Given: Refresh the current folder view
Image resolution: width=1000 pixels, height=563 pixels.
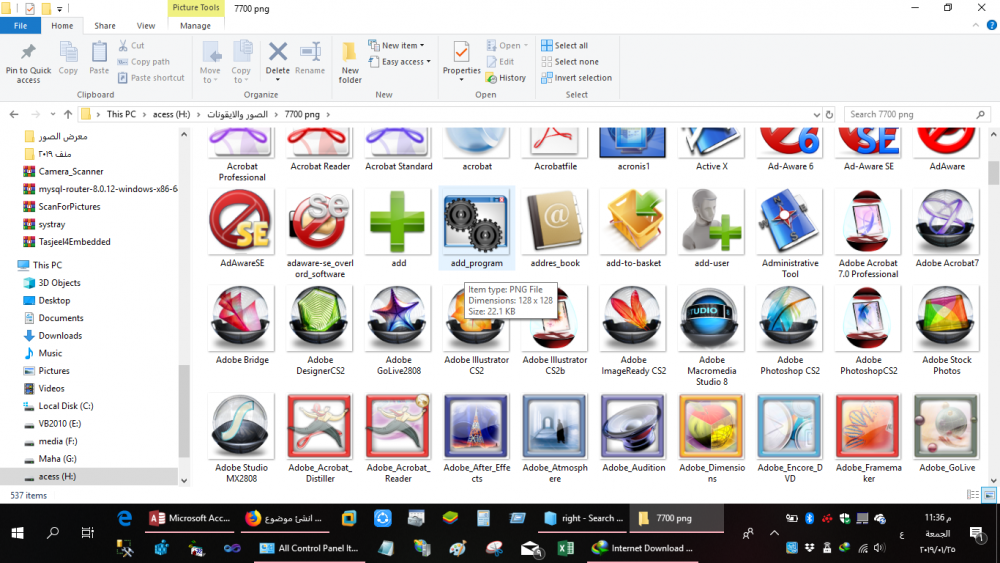Looking at the screenshot, I should click(829, 115).
